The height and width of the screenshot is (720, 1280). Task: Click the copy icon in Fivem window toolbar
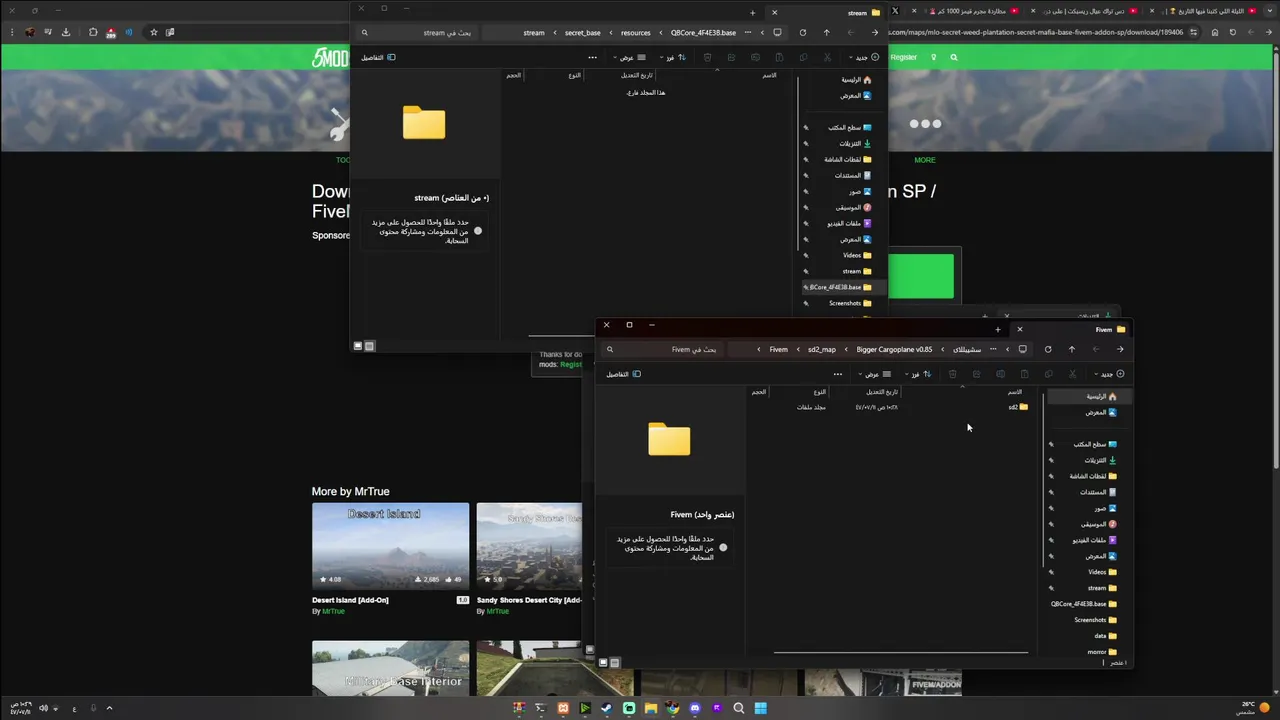pyautogui.click(x=1048, y=374)
